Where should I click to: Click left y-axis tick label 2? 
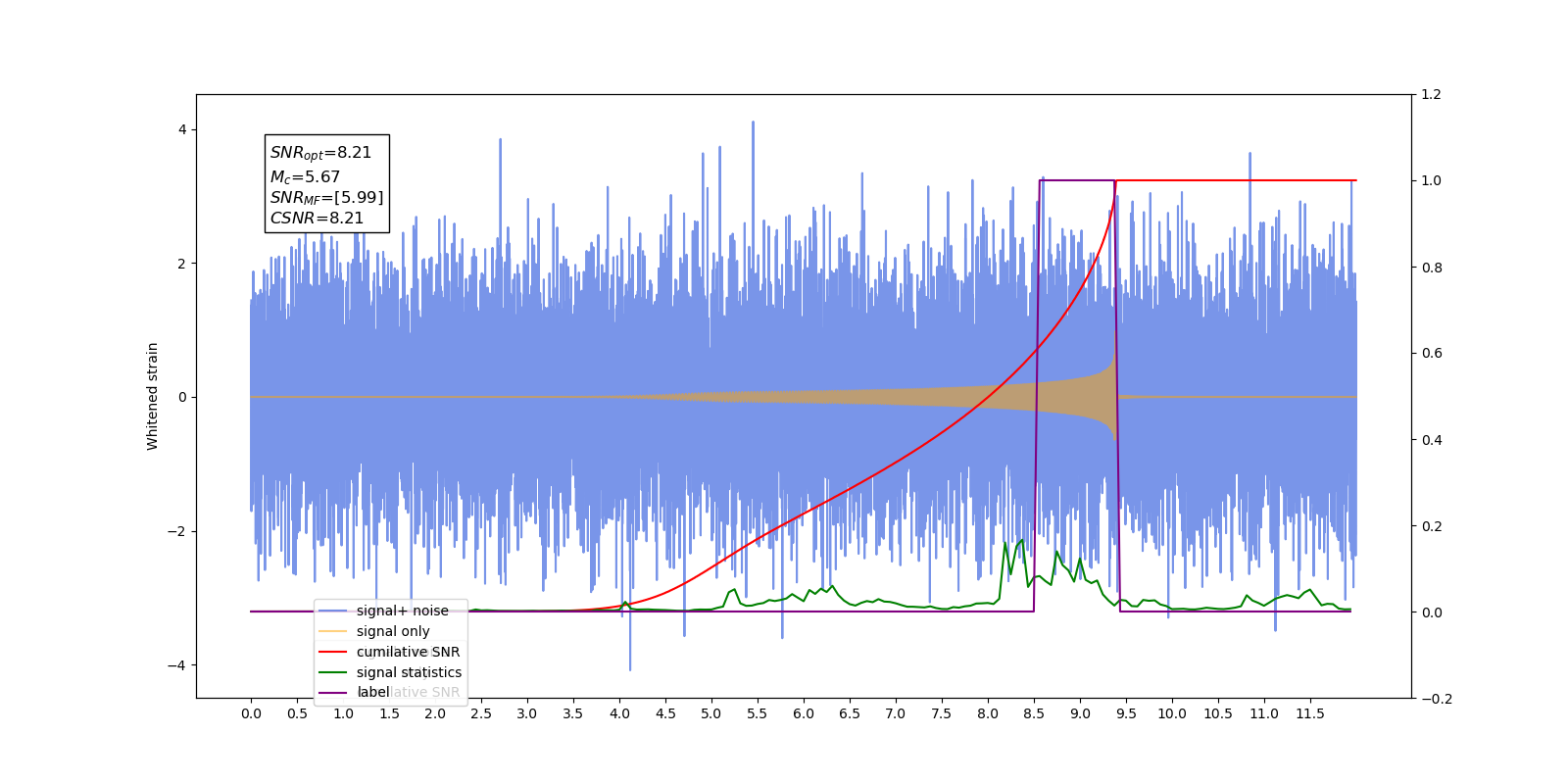click(181, 264)
